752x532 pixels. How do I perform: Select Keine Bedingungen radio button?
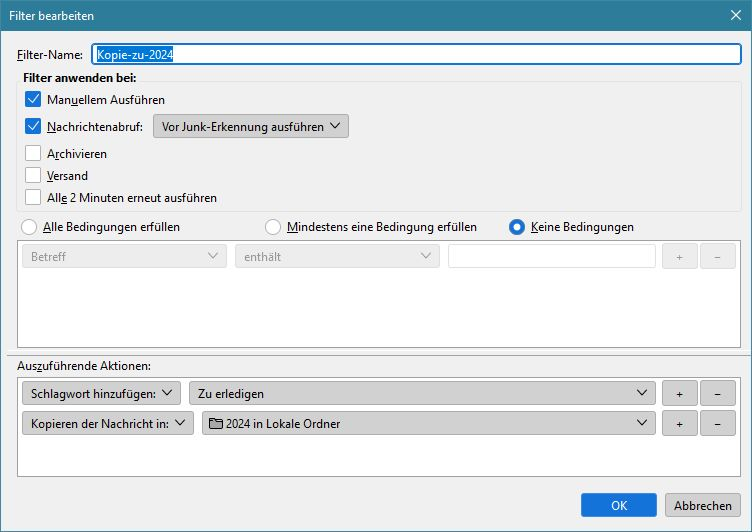point(517,227)
